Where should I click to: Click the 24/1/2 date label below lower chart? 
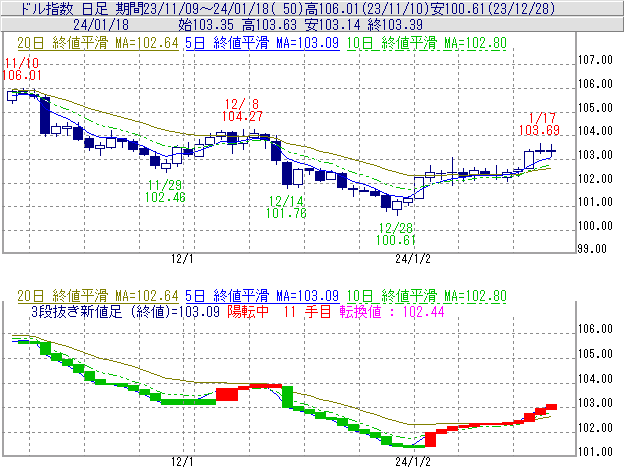(413, 462)
